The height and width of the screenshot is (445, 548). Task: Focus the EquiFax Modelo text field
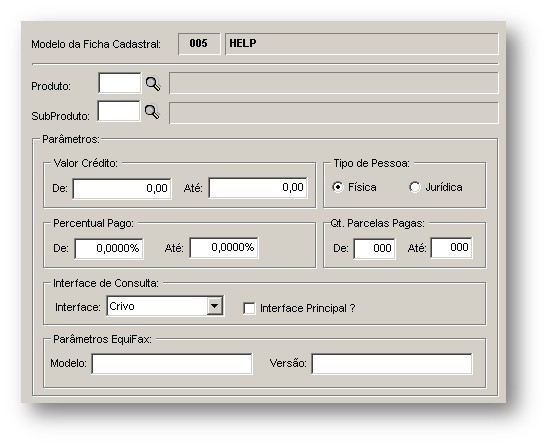(172, 364)
